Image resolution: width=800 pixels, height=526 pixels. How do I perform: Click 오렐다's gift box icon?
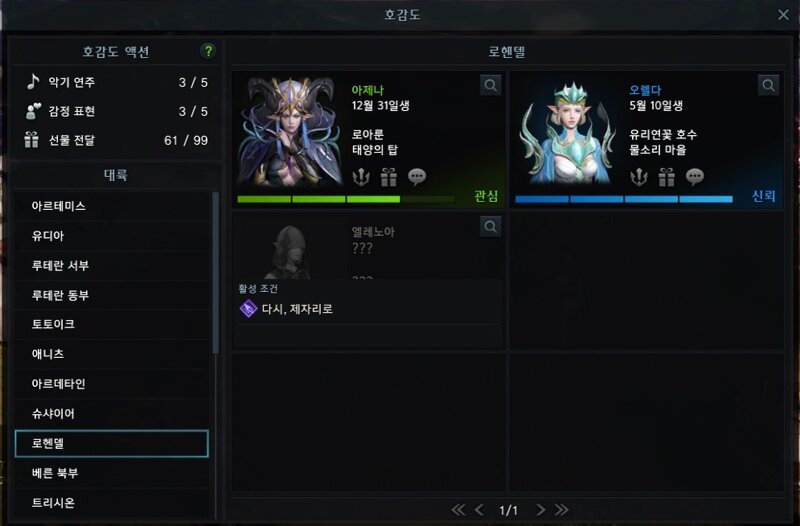[666, 177]
